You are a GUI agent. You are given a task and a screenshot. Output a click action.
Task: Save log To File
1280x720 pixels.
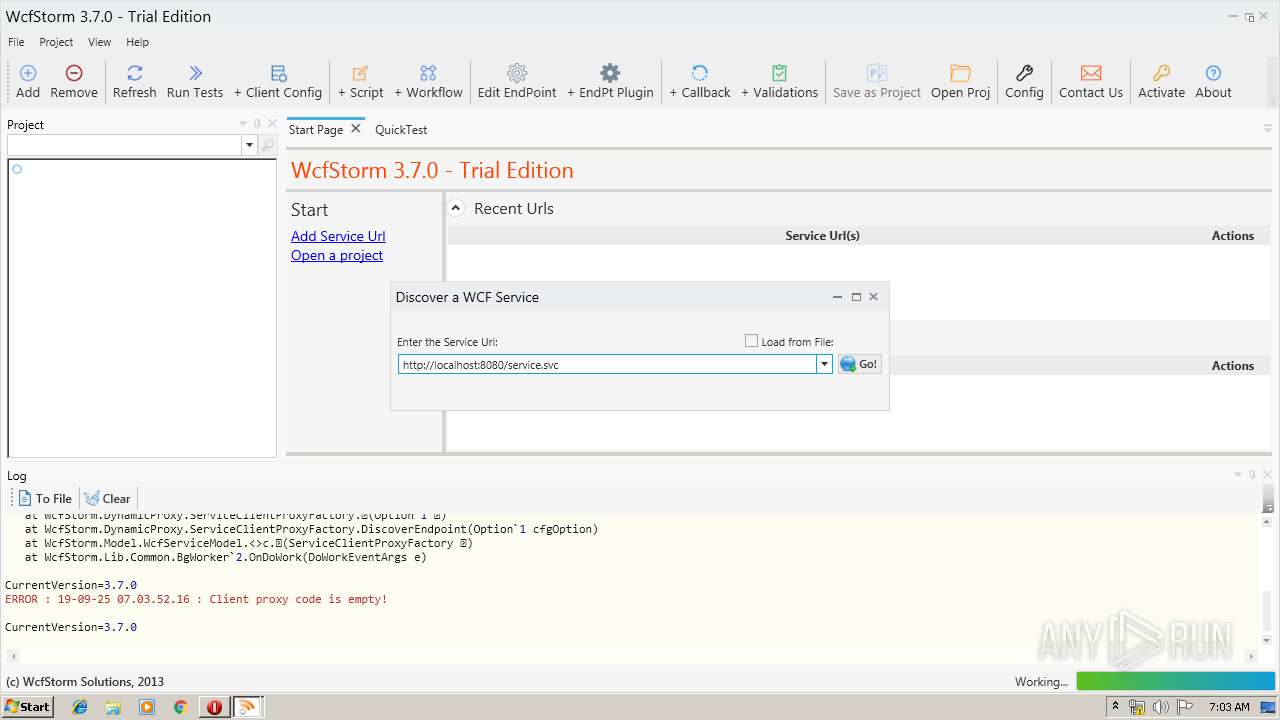(45, 498)
